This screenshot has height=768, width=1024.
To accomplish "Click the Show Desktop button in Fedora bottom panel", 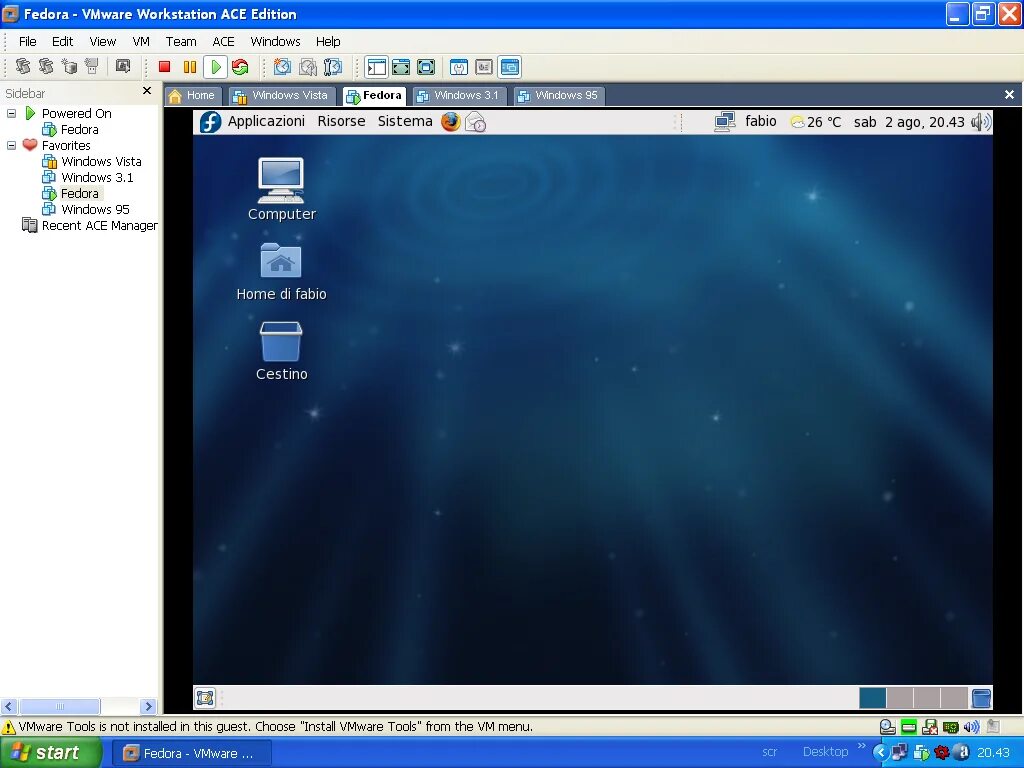I will [x=205, y=698].
